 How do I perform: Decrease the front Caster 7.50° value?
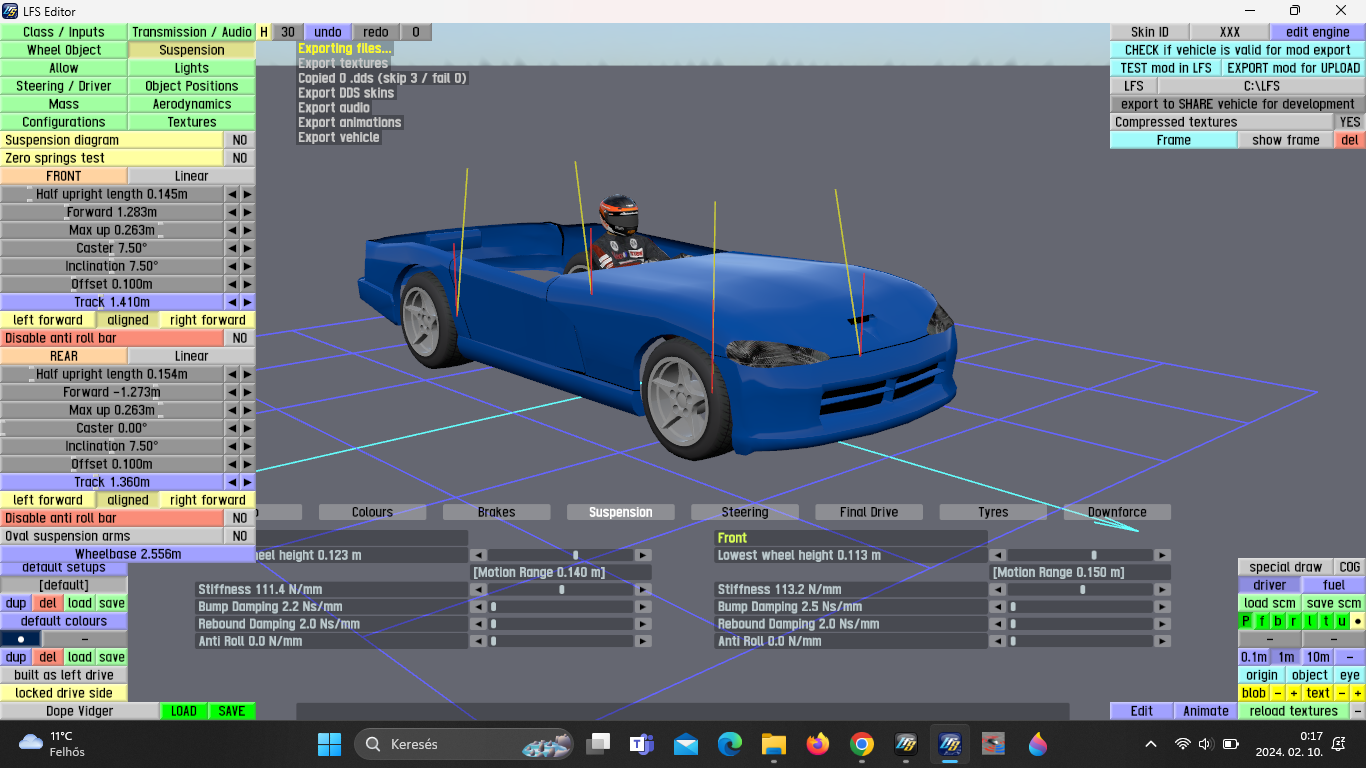click(232, 248)
